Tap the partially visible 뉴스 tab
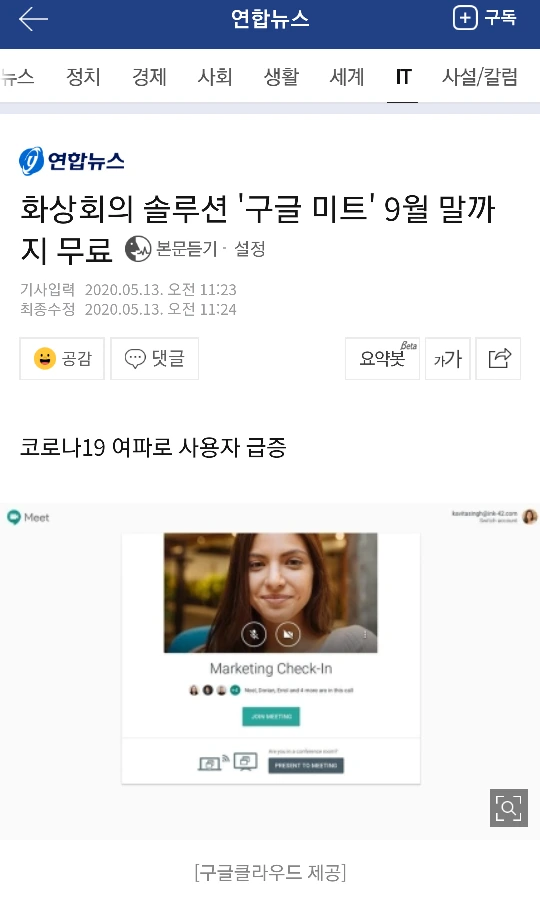This screenshot has height=913, width=540. pos(17,77)
